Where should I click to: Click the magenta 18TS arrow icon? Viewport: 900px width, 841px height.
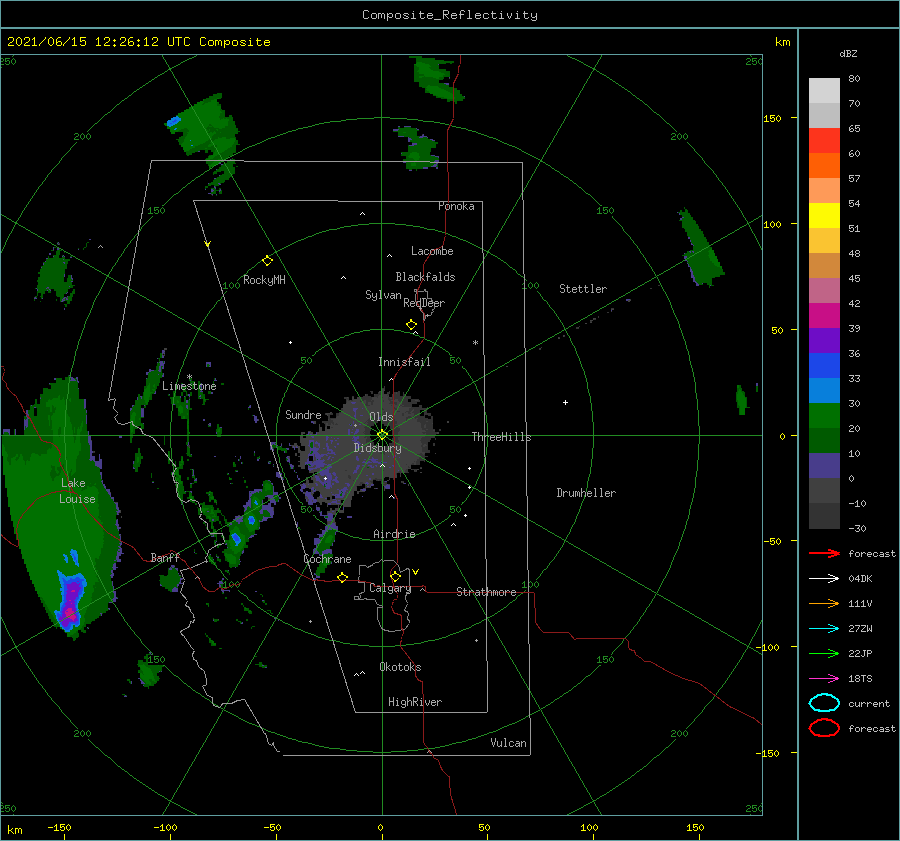(824, 679)
